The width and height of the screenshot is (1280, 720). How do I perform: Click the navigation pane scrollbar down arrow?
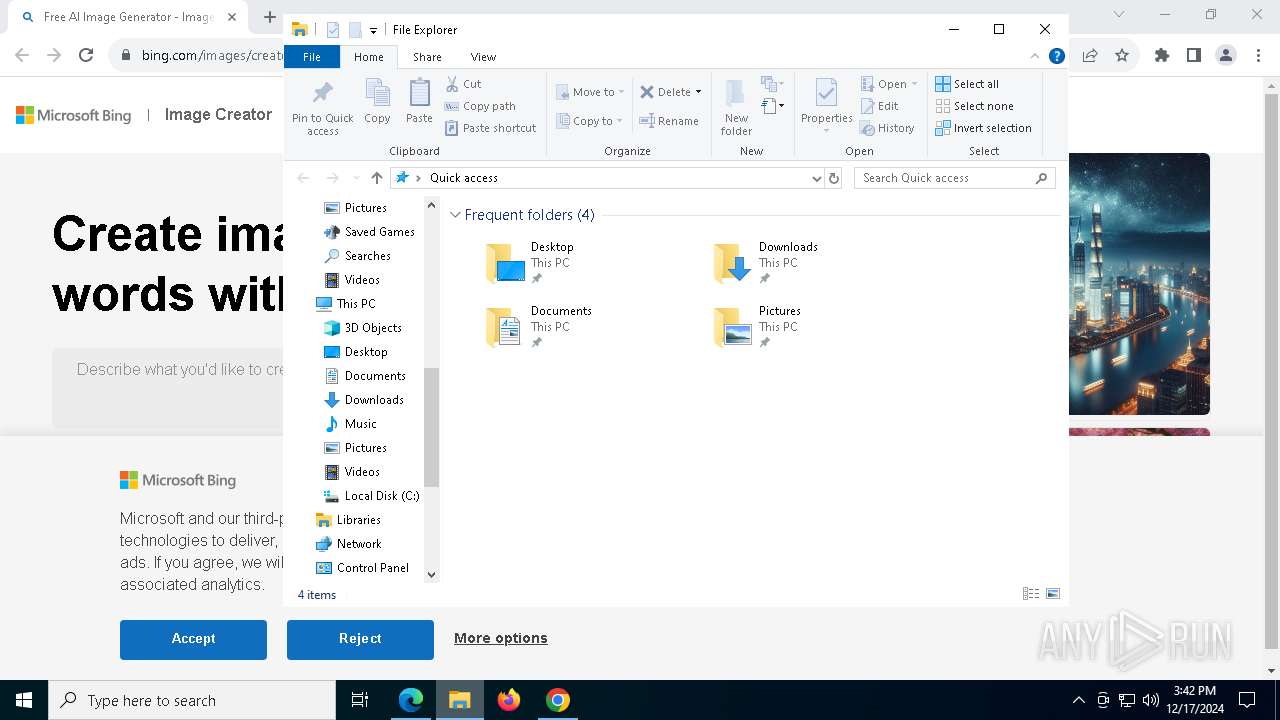tap(432, 574)
